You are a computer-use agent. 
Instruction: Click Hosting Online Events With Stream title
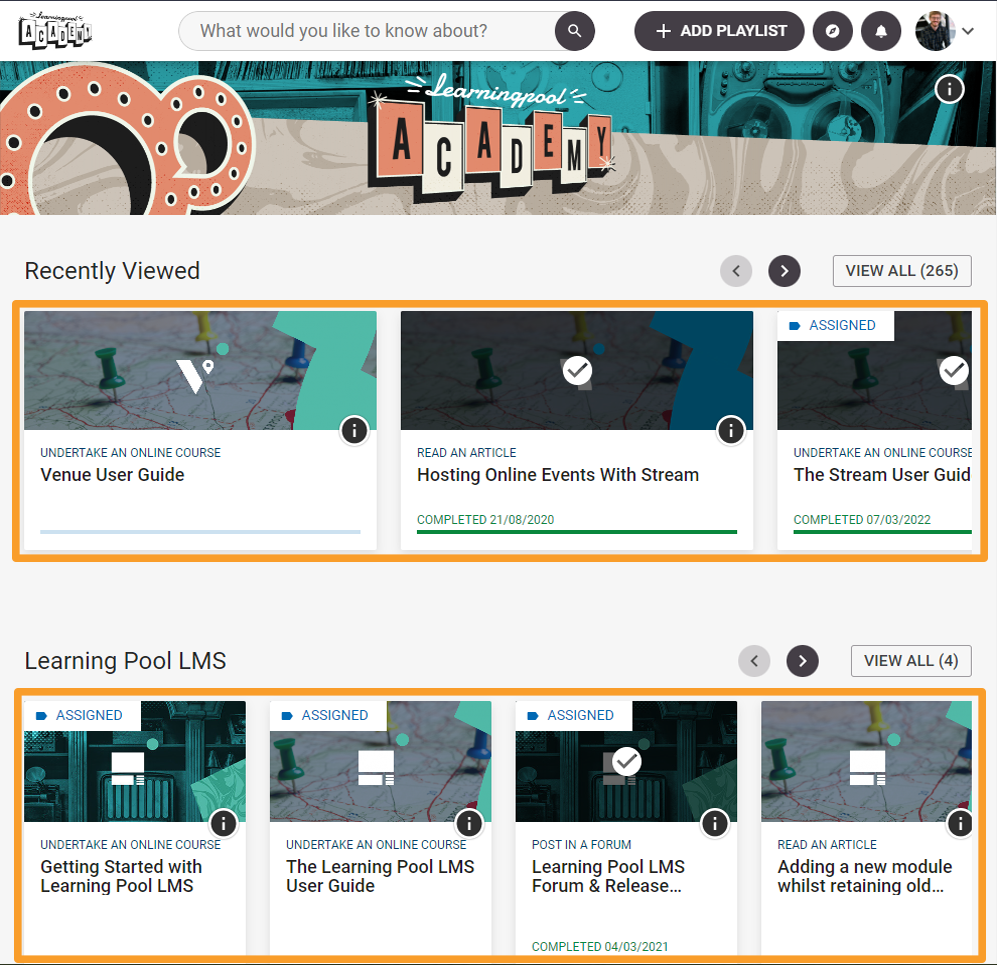coord(558,475)
